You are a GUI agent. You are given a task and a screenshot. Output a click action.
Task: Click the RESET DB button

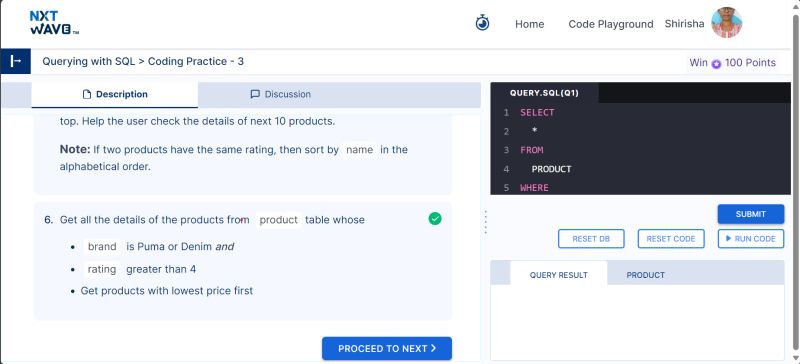tap(591, 239)
